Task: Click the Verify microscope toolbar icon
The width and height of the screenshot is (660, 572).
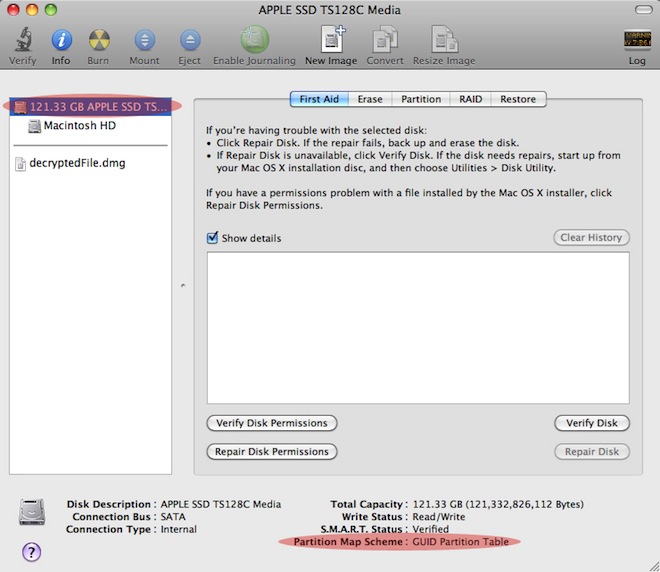Action: coord(23,40)
